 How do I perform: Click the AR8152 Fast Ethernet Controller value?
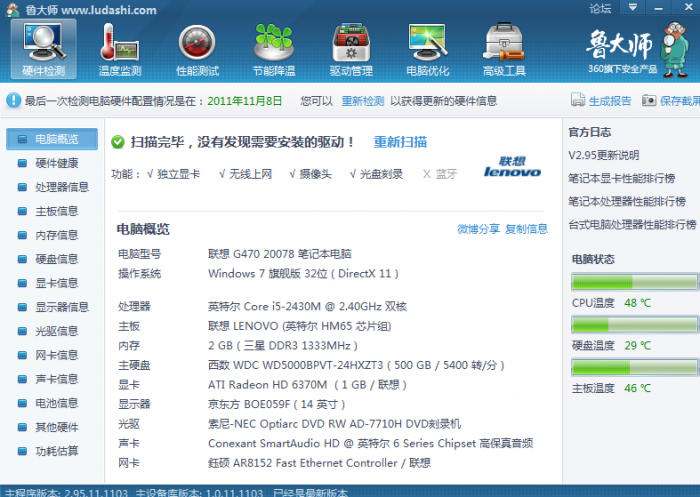coord(319,463)
